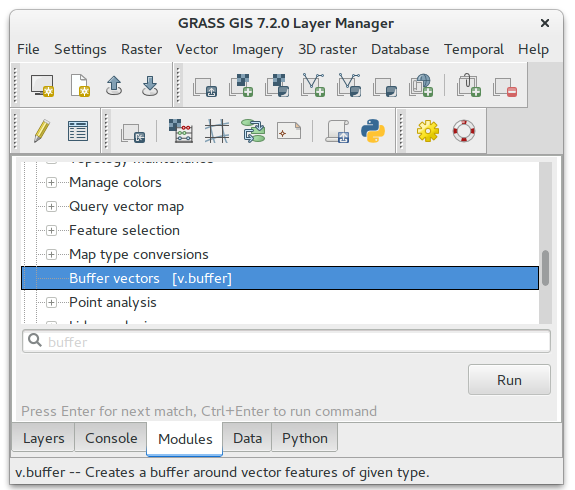Select the Feature selection label

(x=124, y=230)
